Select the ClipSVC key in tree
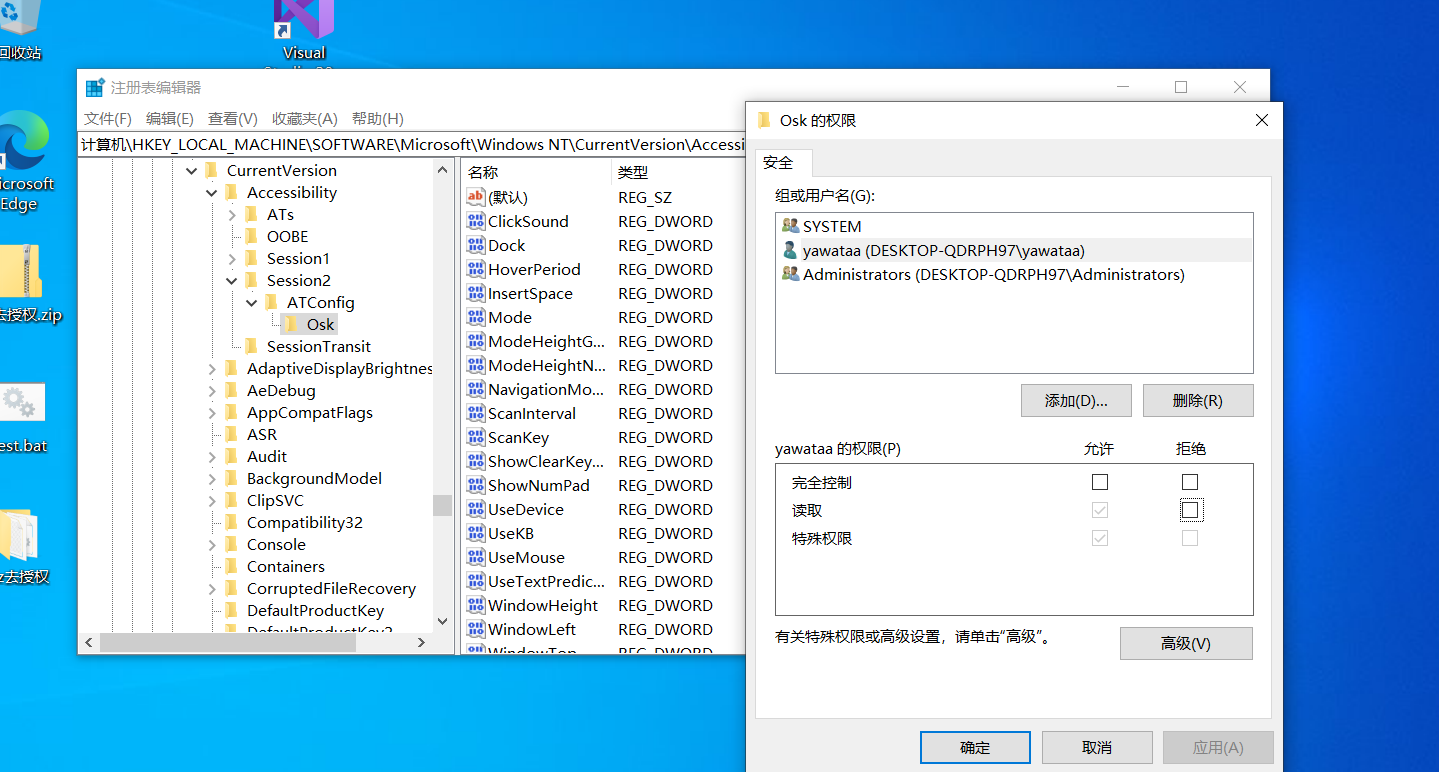 click(275, 500)
